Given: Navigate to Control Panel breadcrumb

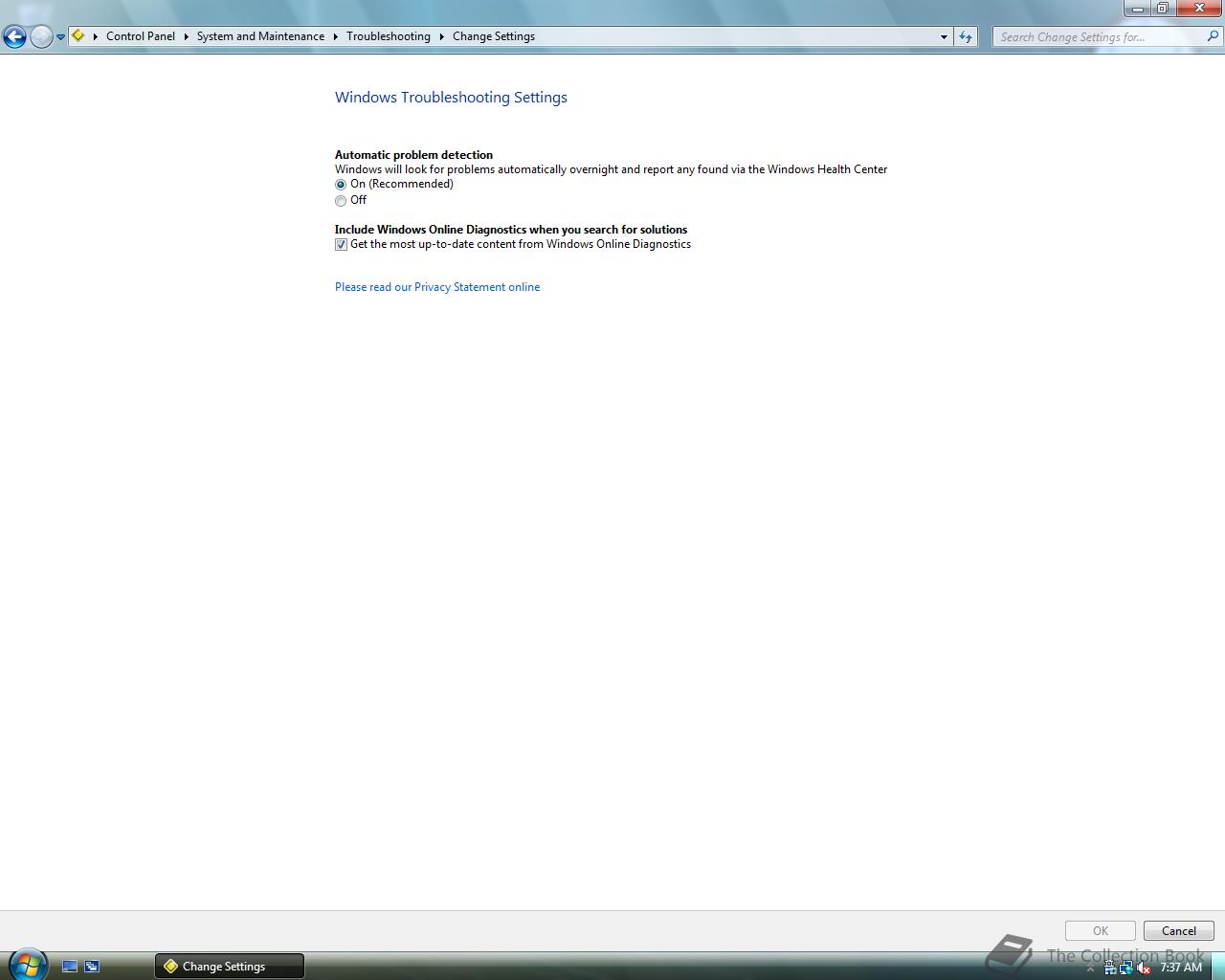Looking at the screenshot, I should (x=141, y=36).
